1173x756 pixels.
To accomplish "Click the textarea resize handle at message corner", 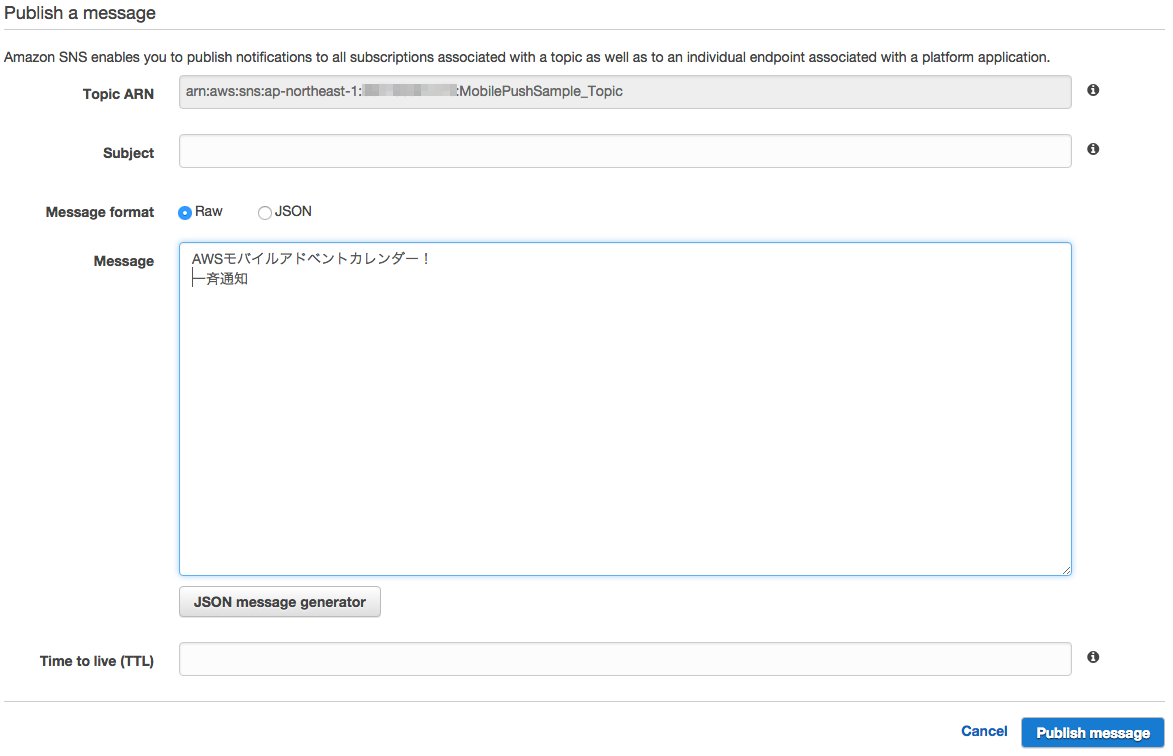I will [1066, 570].
